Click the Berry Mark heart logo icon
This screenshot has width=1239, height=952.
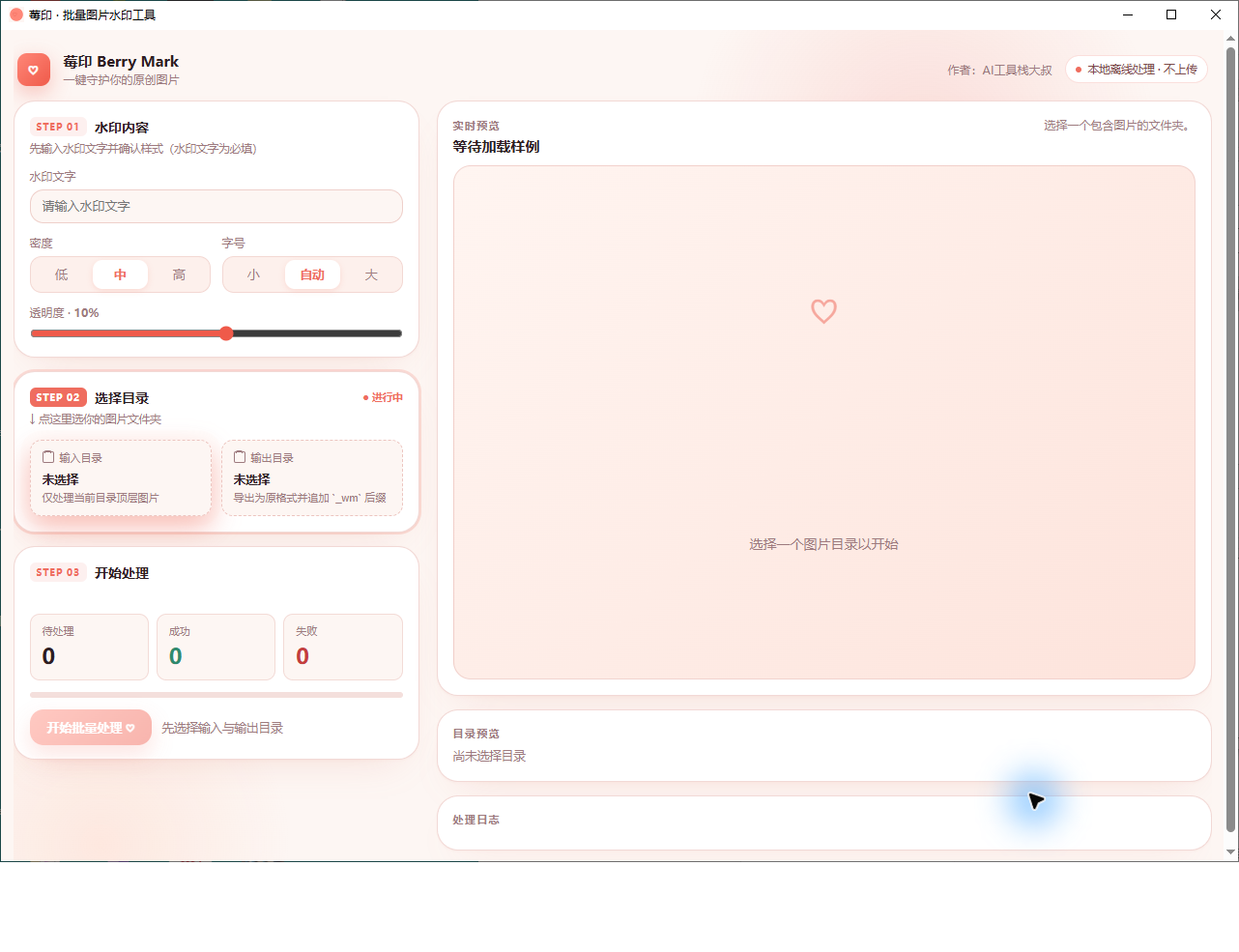[x=34, y=70]
